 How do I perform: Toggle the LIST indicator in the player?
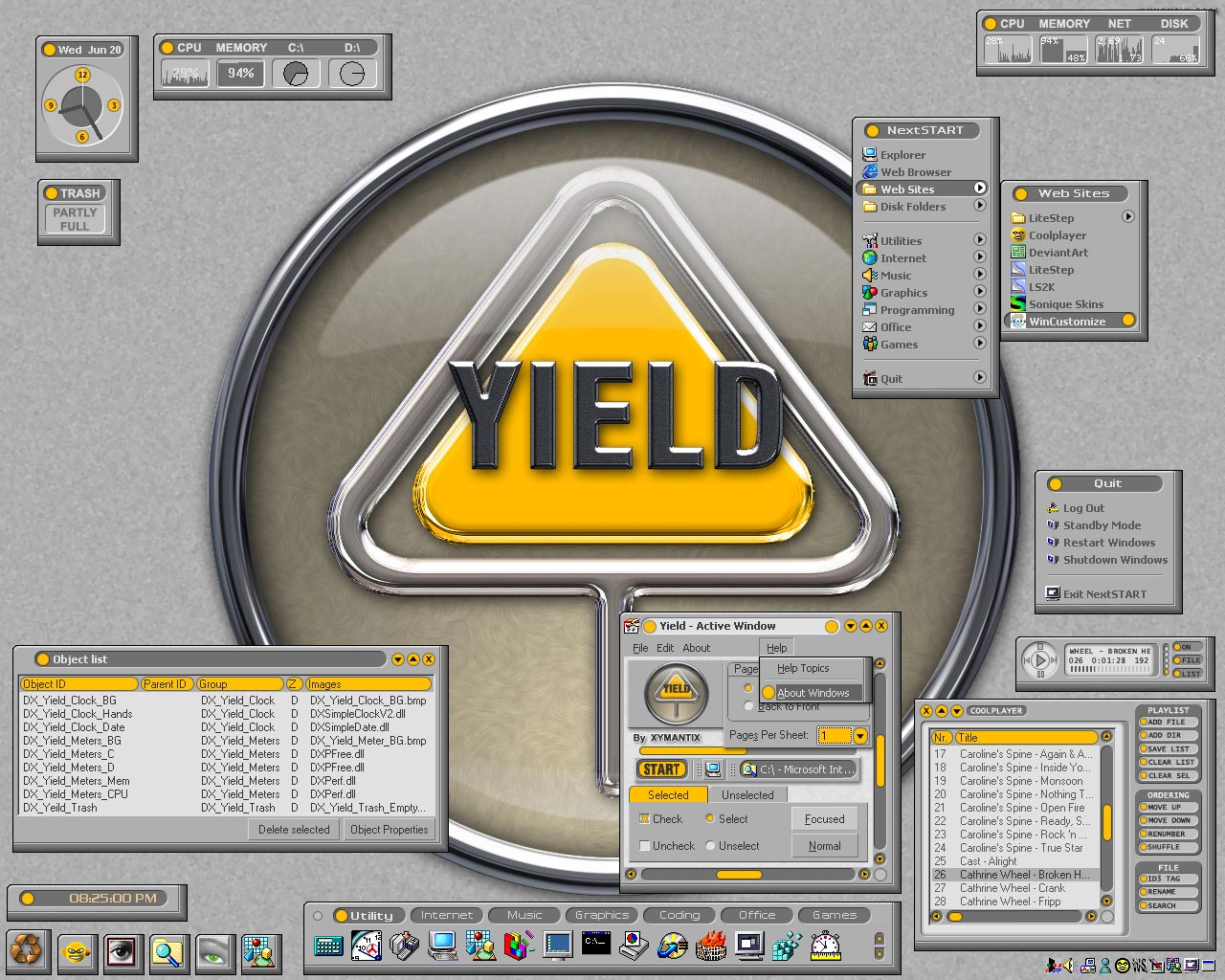coord(1187,674)
